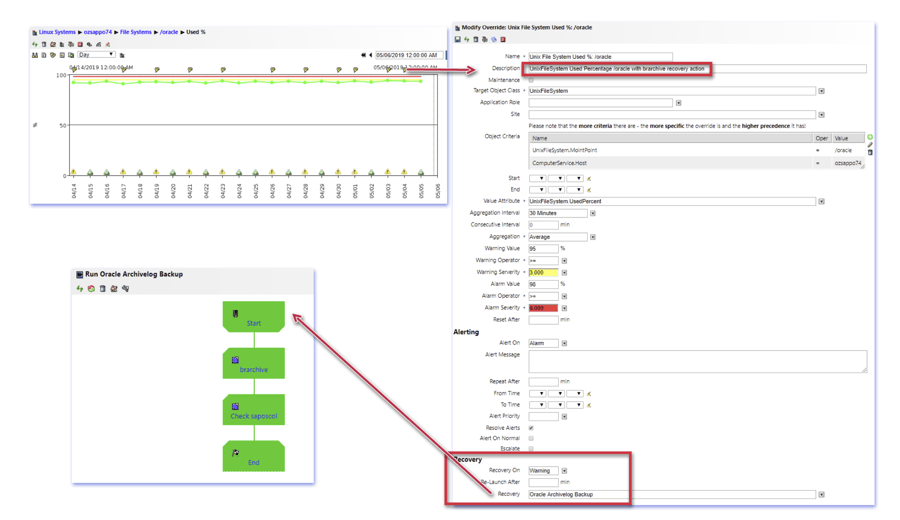Screen dimensions: 900x520
Task: Expand the Target Object Class picker
Action: click(x=821, y=91)
